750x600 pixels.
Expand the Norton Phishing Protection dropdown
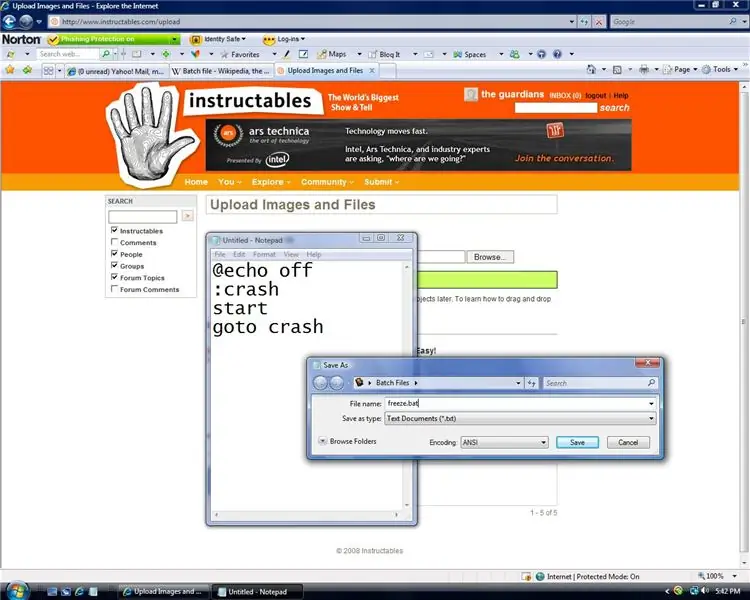[175, 39]
